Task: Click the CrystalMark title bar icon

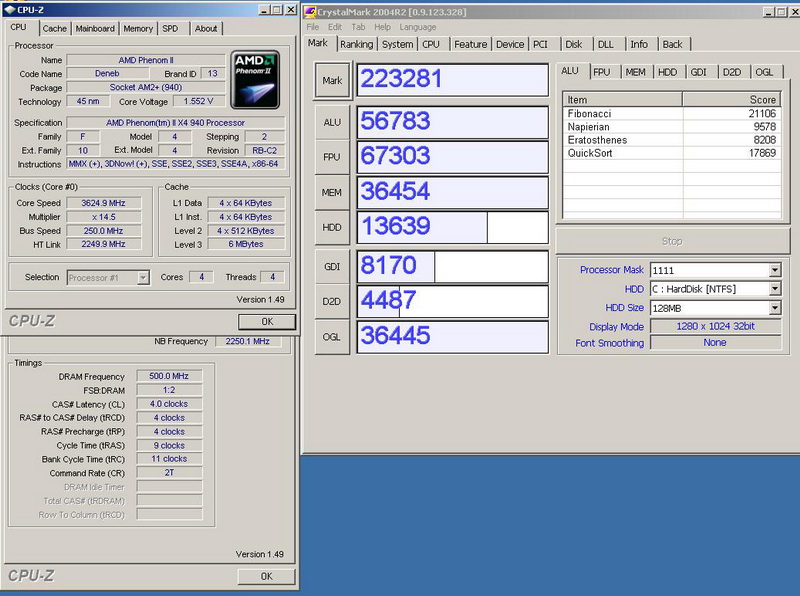Action: tap(309, 11)
